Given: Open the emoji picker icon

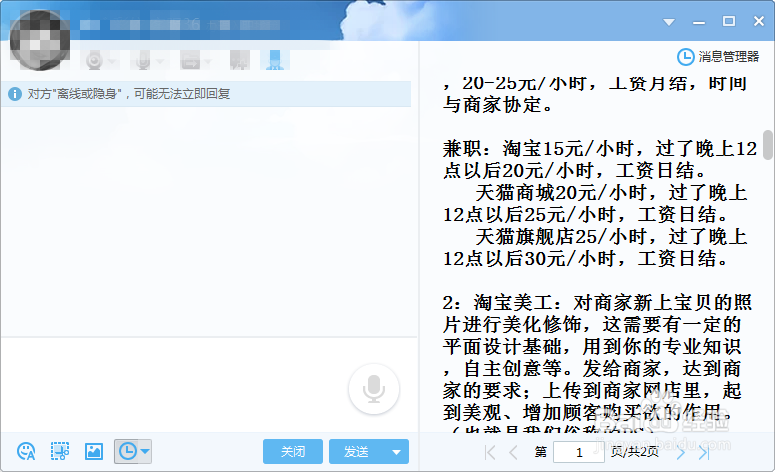Looking at the screenshot, I should point(26,451).
